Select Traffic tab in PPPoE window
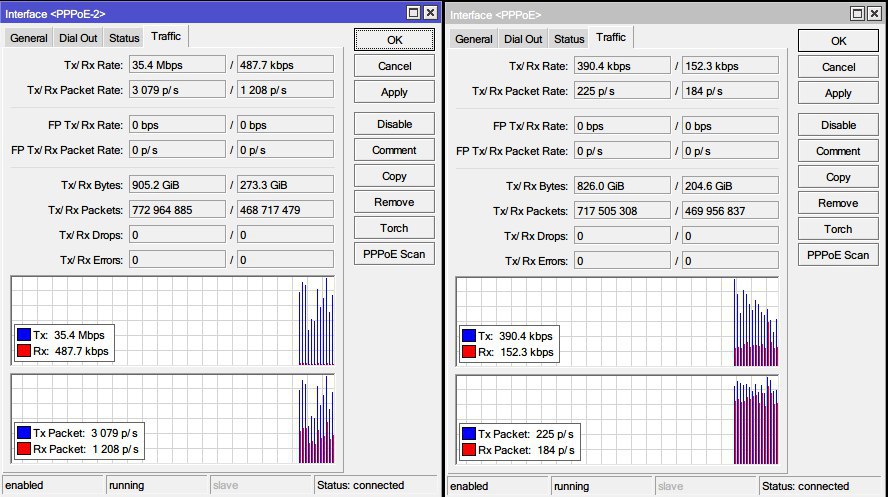 tap(610, 38)
